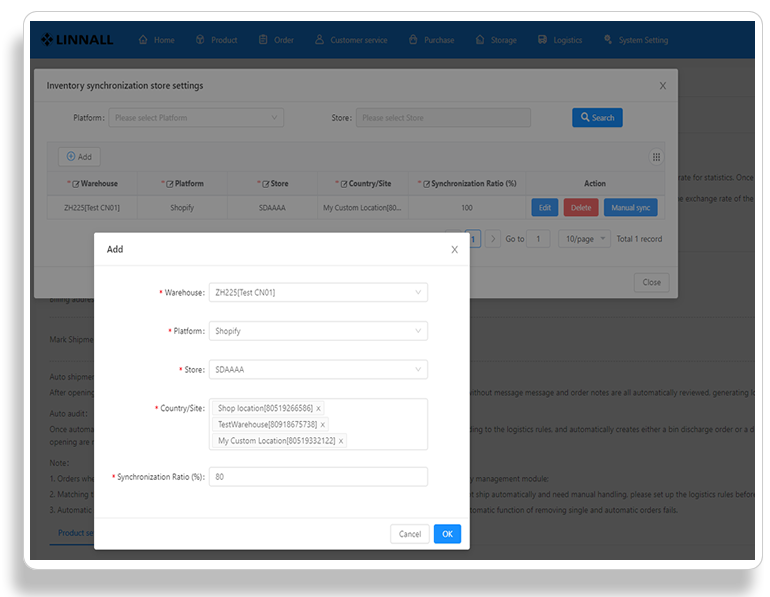This screenshot has width=770, height=597.
Task: Open the Platform filter dropdown in the sync settings dialog
Action: point(196,118)
